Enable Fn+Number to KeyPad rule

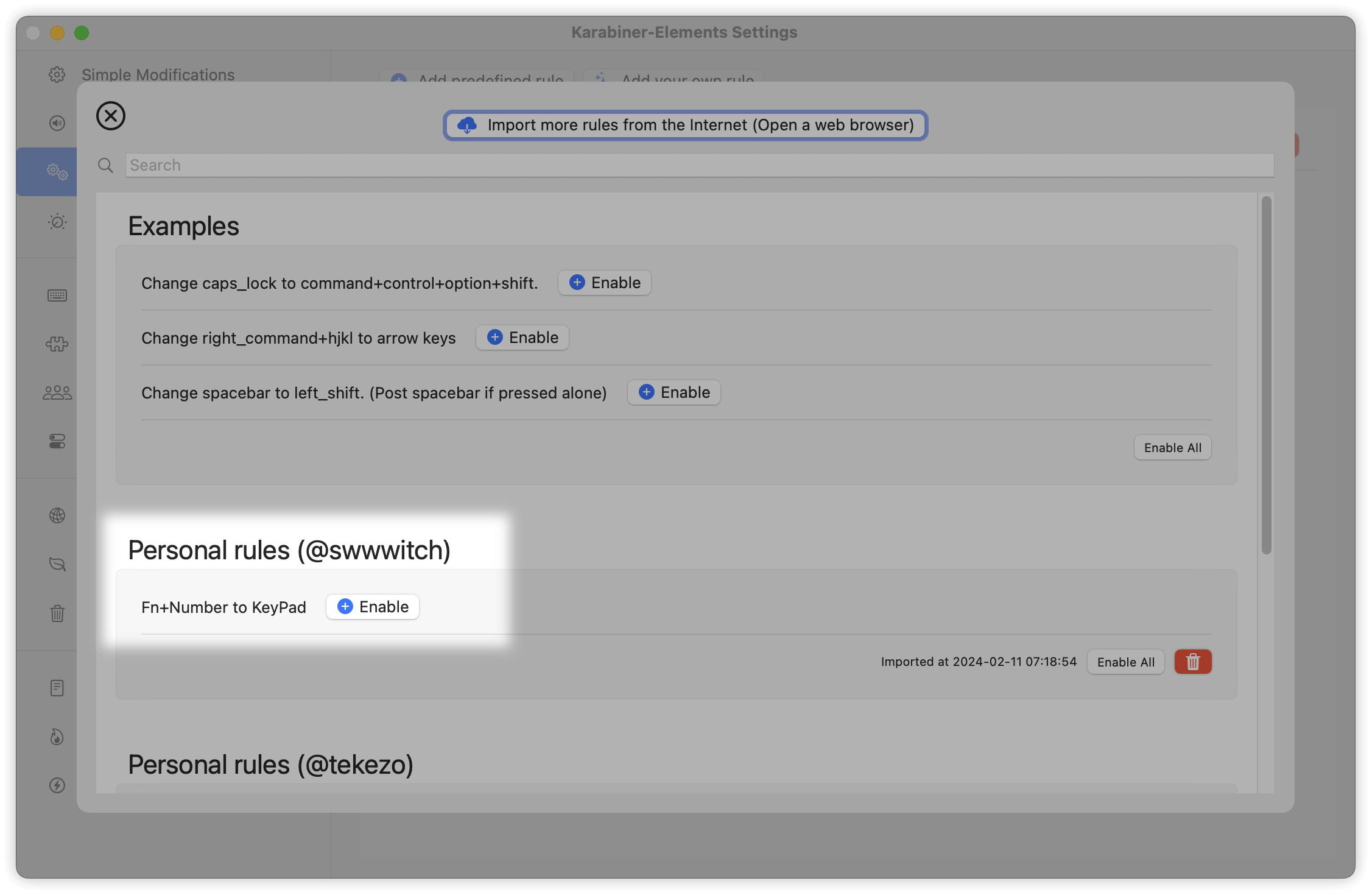tap(373, 607)
